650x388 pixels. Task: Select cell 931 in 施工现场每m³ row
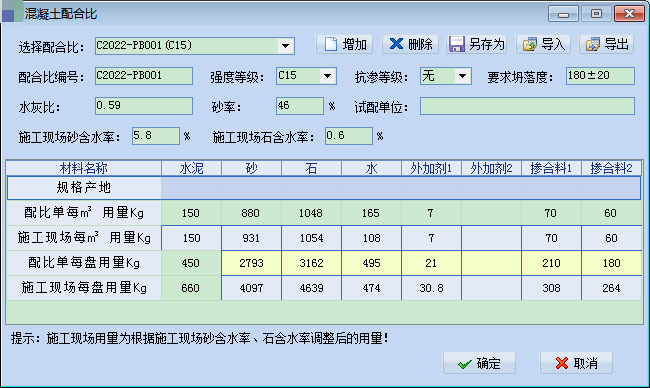[x=252, y=238]
